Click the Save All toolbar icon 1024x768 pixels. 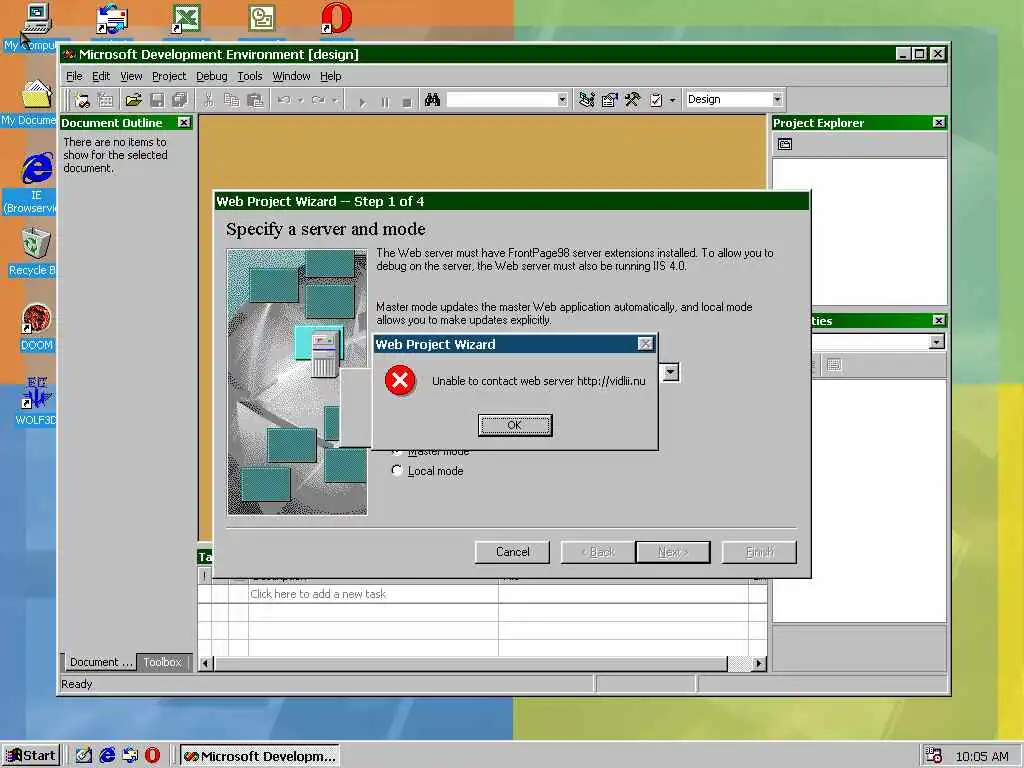tap(180, 100)
